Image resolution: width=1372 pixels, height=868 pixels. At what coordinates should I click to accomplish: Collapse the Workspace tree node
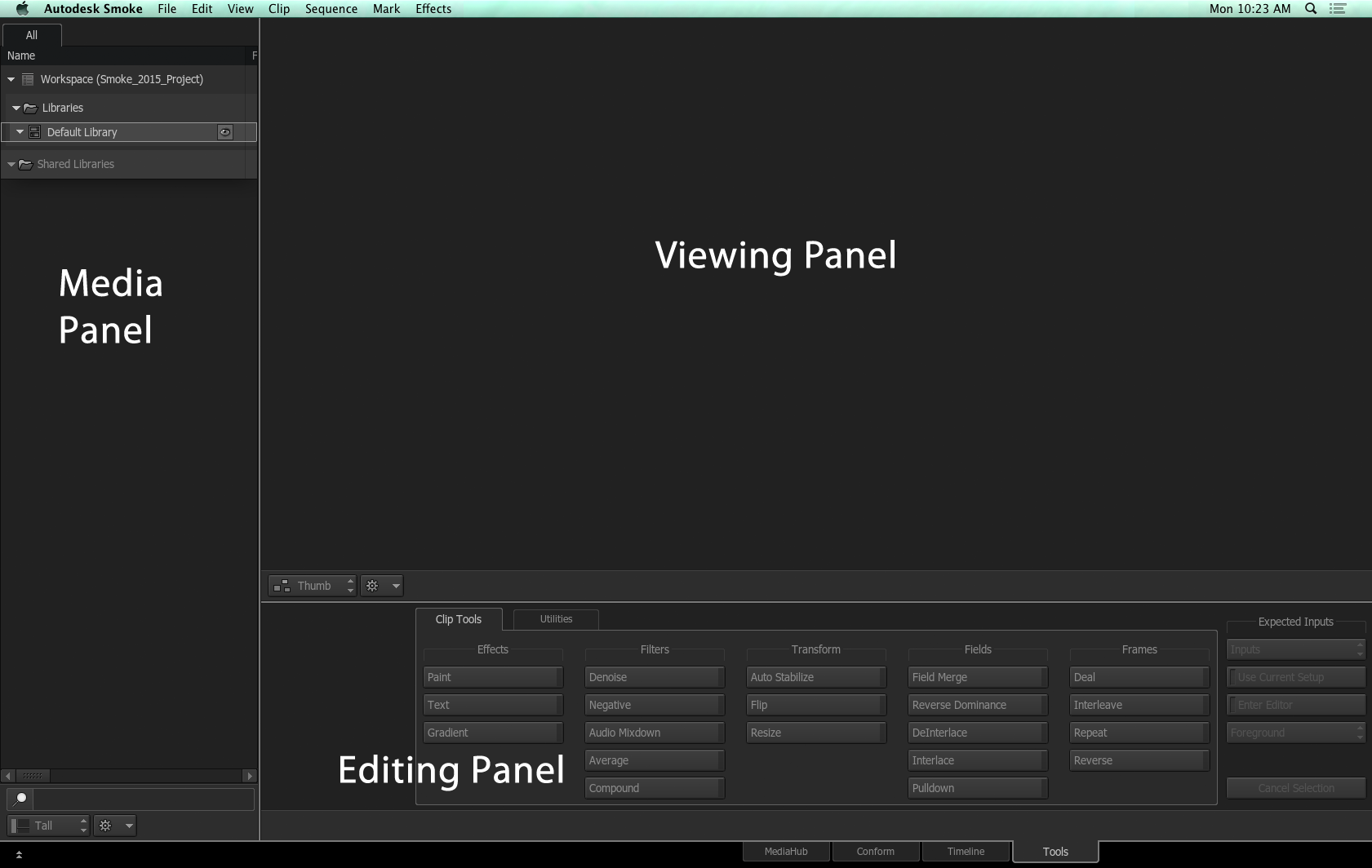pyautogui.click(x=11, y=79)
